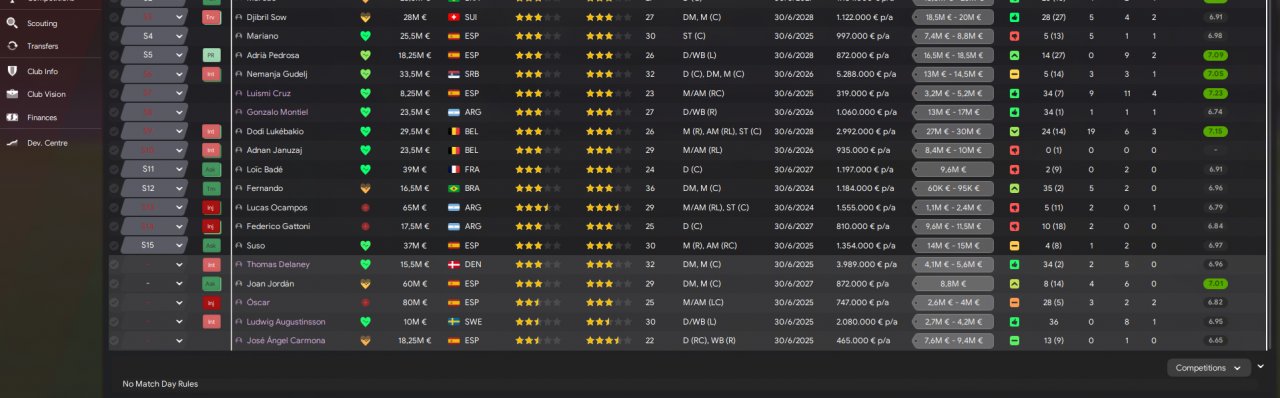Screen dimensions: 1280x398
Task: Click the red value trend icon for Mariano
Action: tap(1015, 36)
